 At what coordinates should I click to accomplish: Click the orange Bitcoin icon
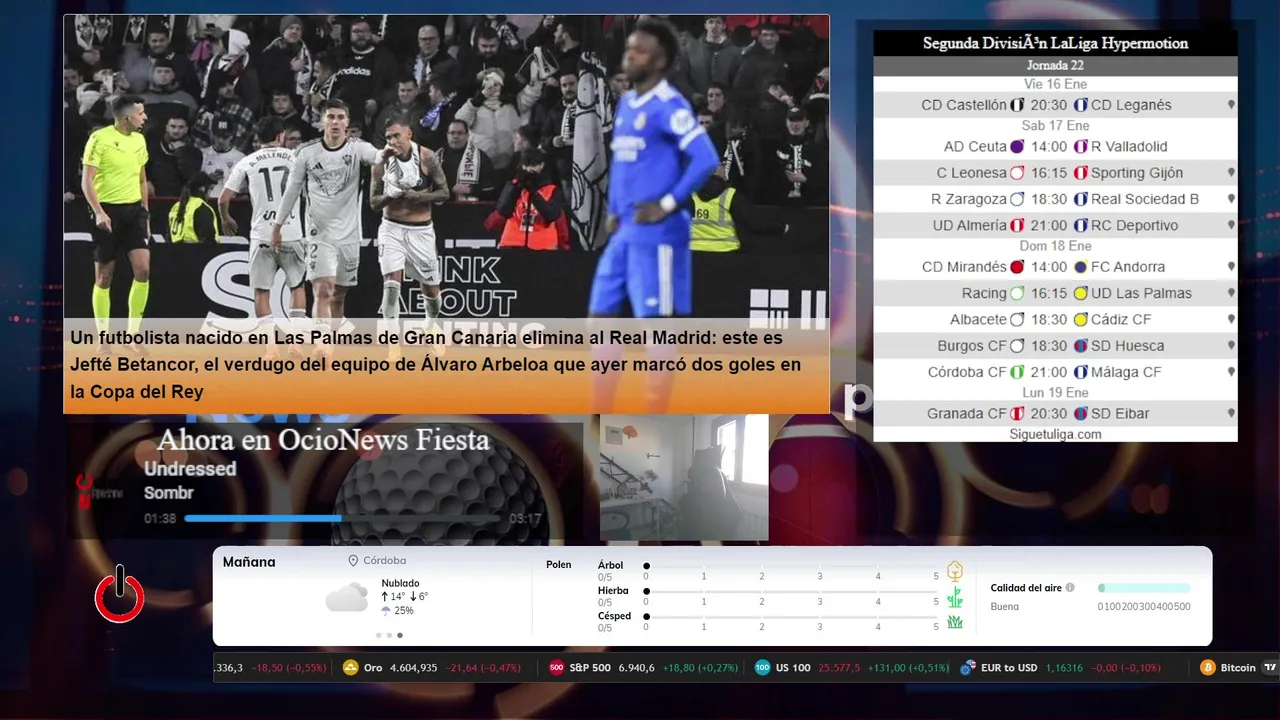pos(1208,668)
